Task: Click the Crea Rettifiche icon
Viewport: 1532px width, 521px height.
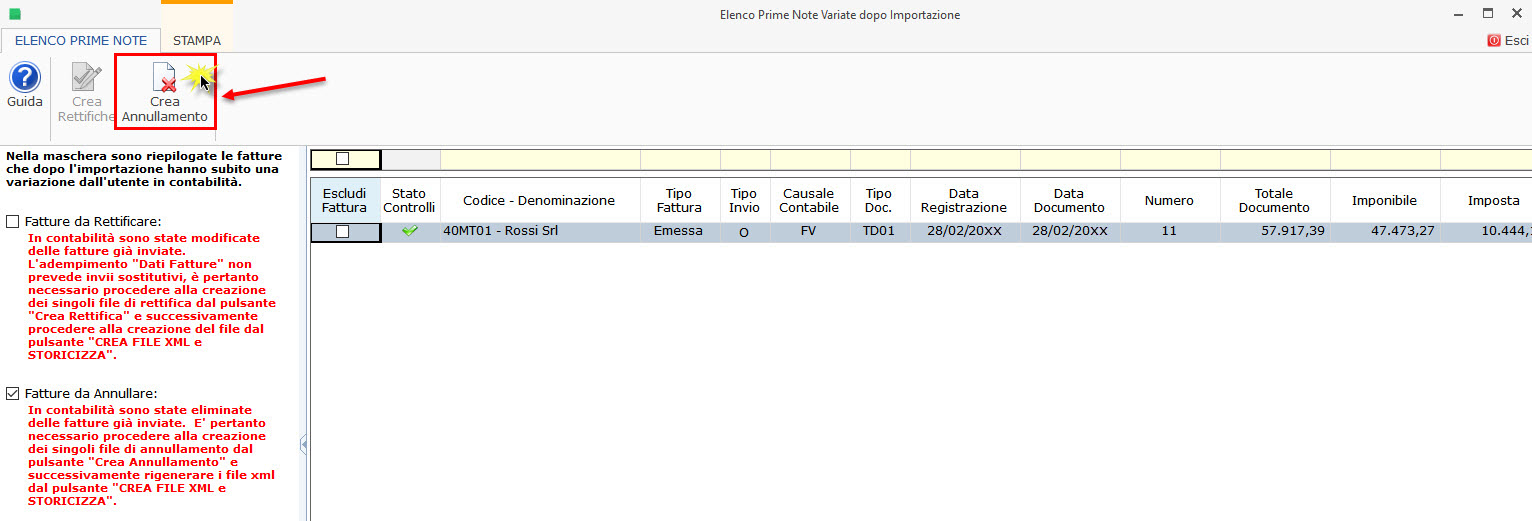Action: (86, 77)
